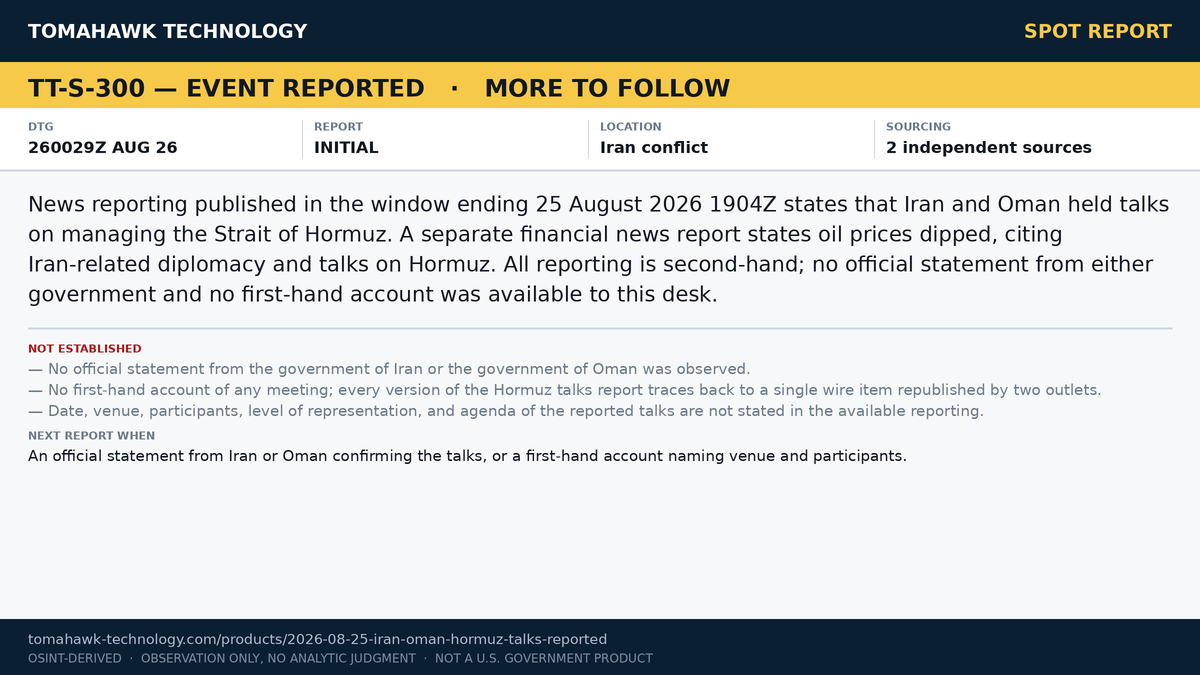Click the 2 independent sources value
This screenshot has width=1200, height=675.
click(x=989, y=147)
